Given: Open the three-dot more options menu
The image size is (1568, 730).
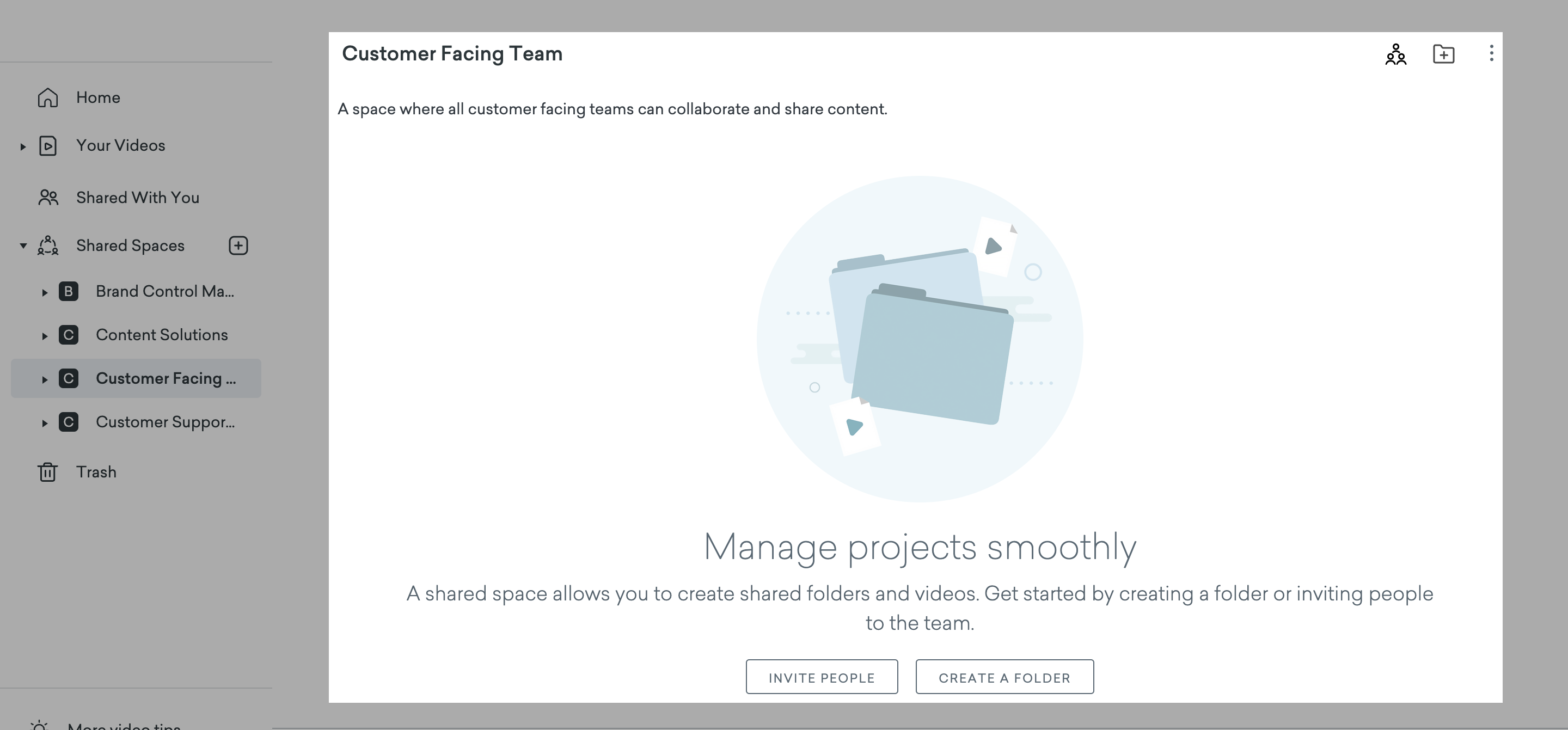Looking at the screenshot, I should coord(1491,53).
